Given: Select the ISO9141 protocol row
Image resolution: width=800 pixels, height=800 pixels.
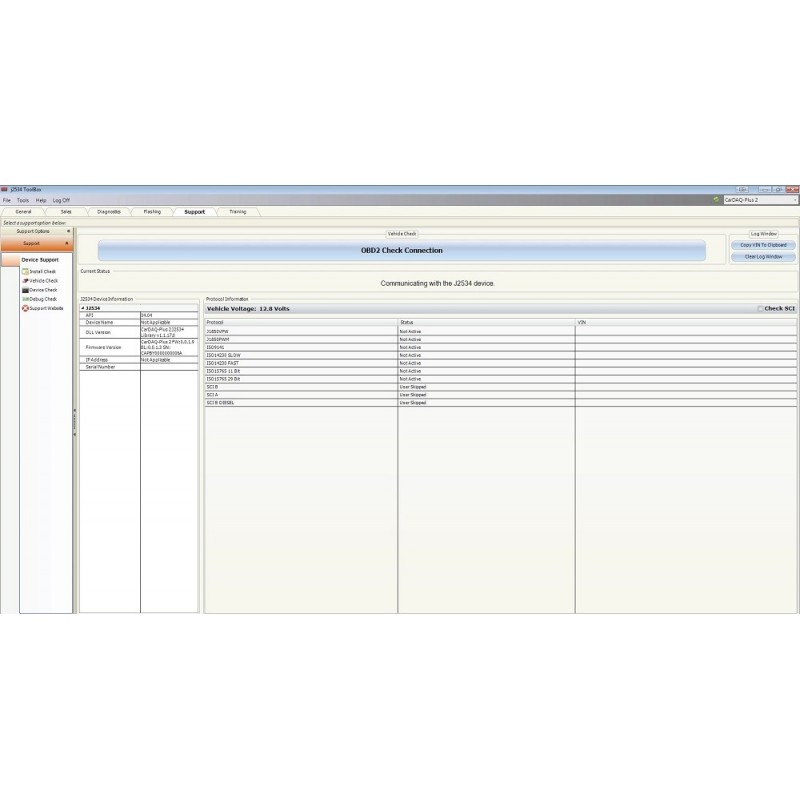Looking at the screenshot, I should (300, 346).
